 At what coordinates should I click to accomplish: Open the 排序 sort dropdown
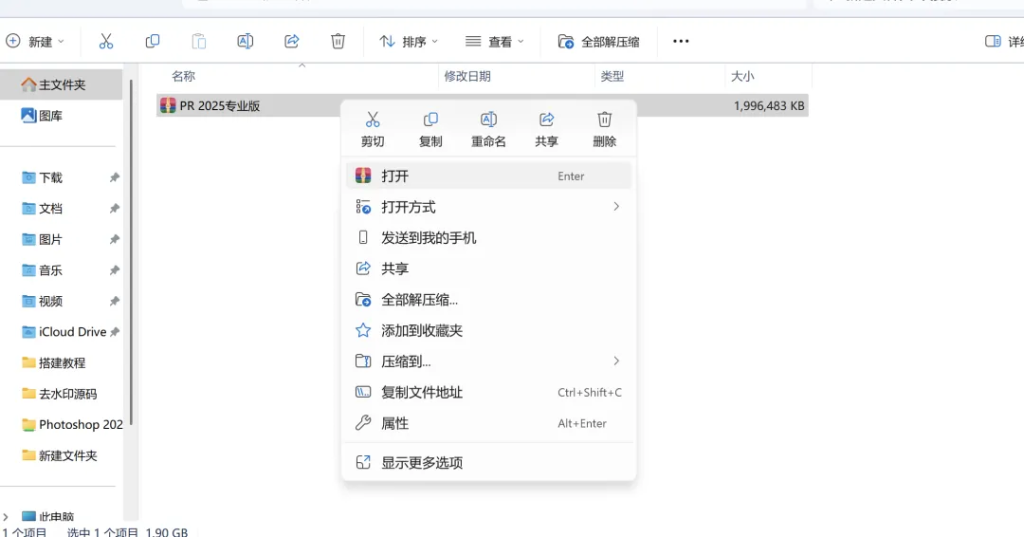[409, 42]
